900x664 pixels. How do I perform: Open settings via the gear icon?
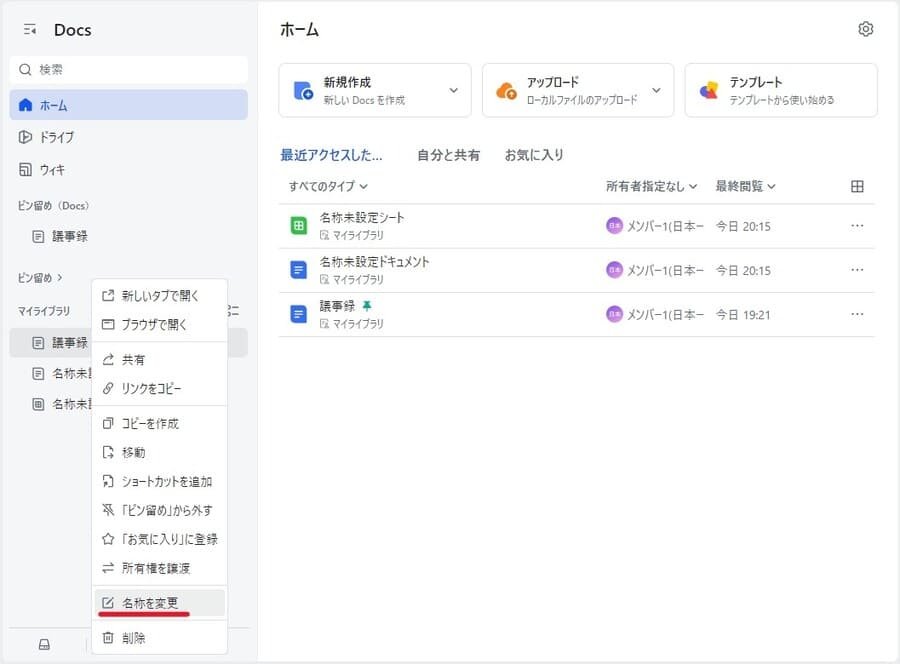click(866, 29)
